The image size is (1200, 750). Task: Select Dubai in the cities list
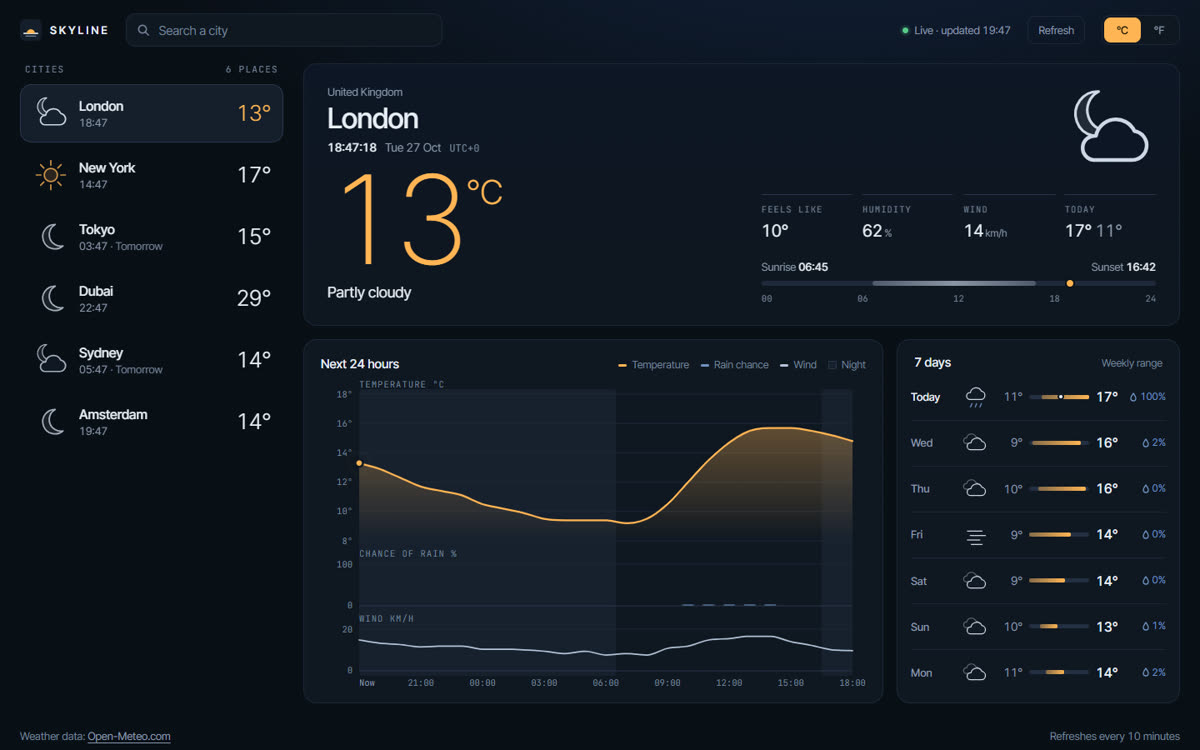[152, 298]
